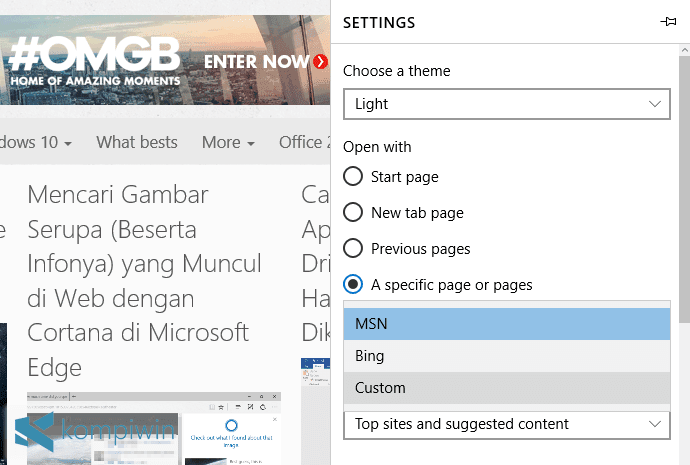Pick MSN from the page list
The image size is (690, 465).
pyautogui.click(x=506, y=324)
